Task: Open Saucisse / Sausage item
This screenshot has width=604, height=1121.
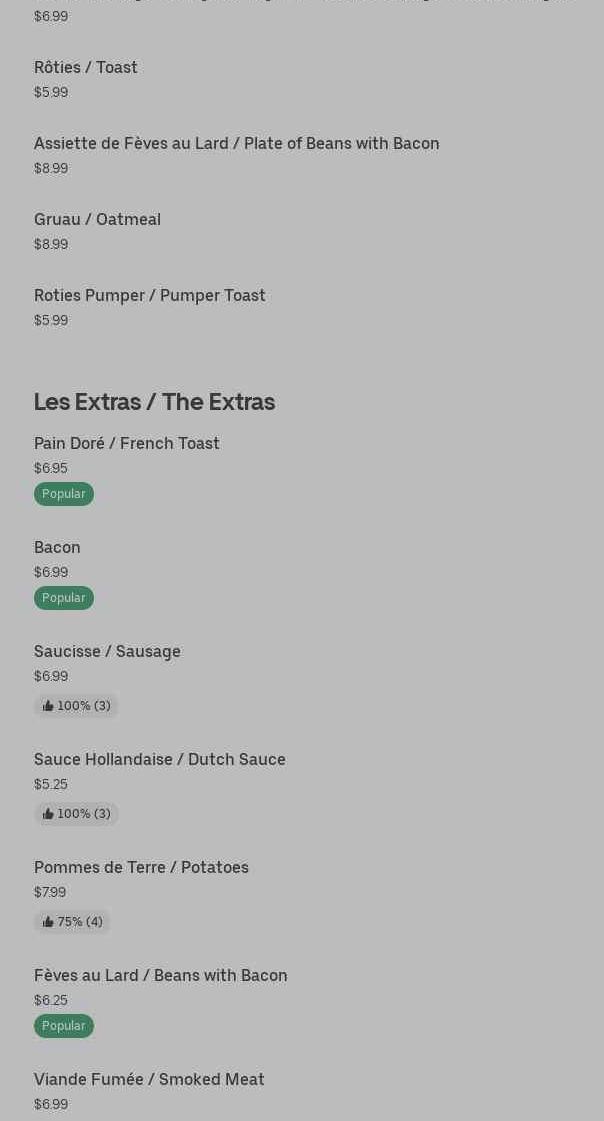Action: coord(107,651)
